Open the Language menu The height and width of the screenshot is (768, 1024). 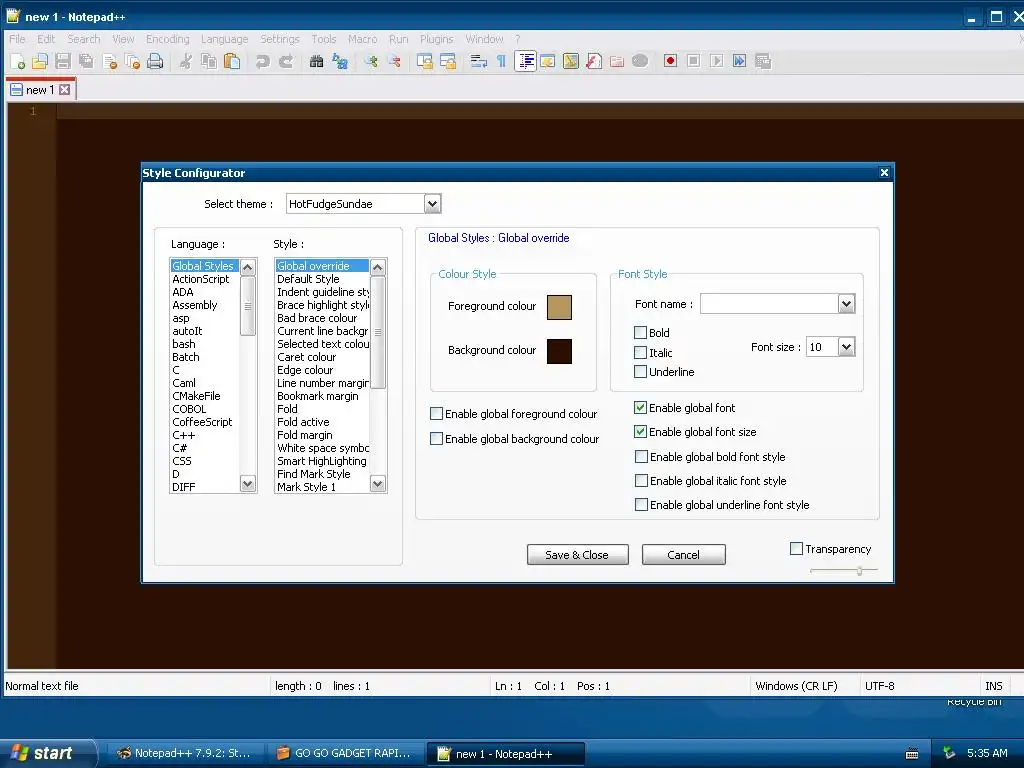(224, 39)
